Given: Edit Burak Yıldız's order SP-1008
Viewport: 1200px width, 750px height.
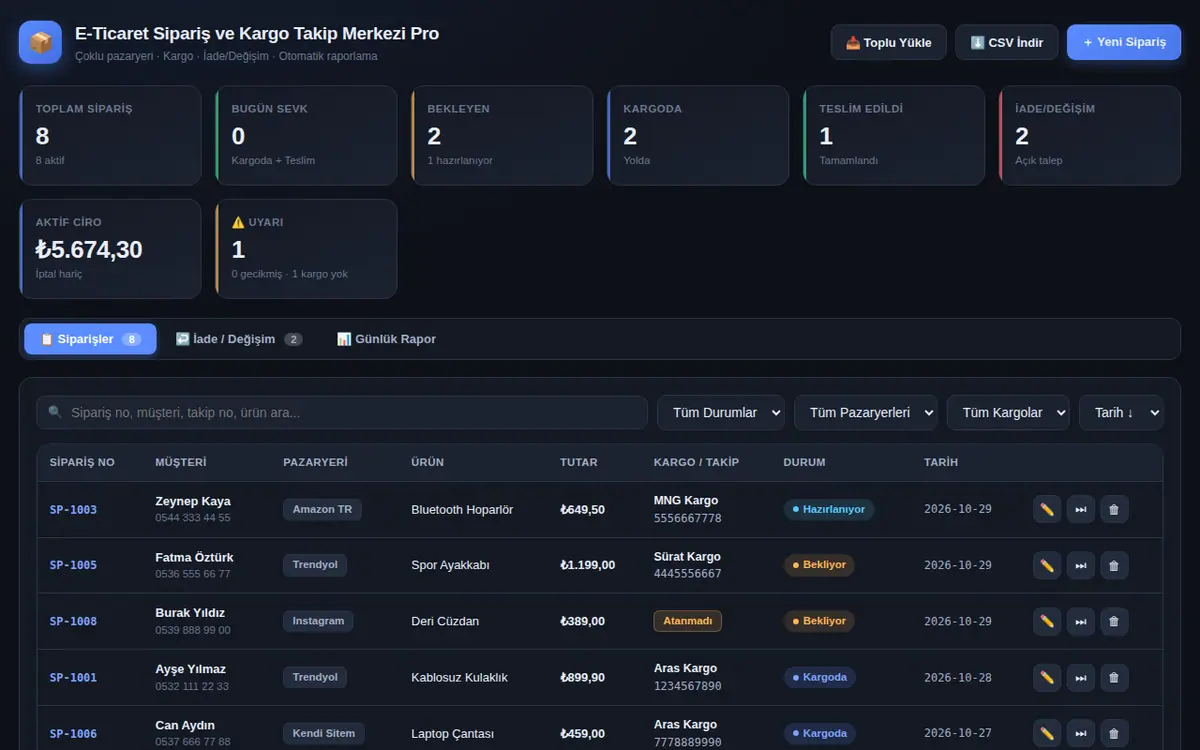Looking at the screenshot, I should [1047, 621].
